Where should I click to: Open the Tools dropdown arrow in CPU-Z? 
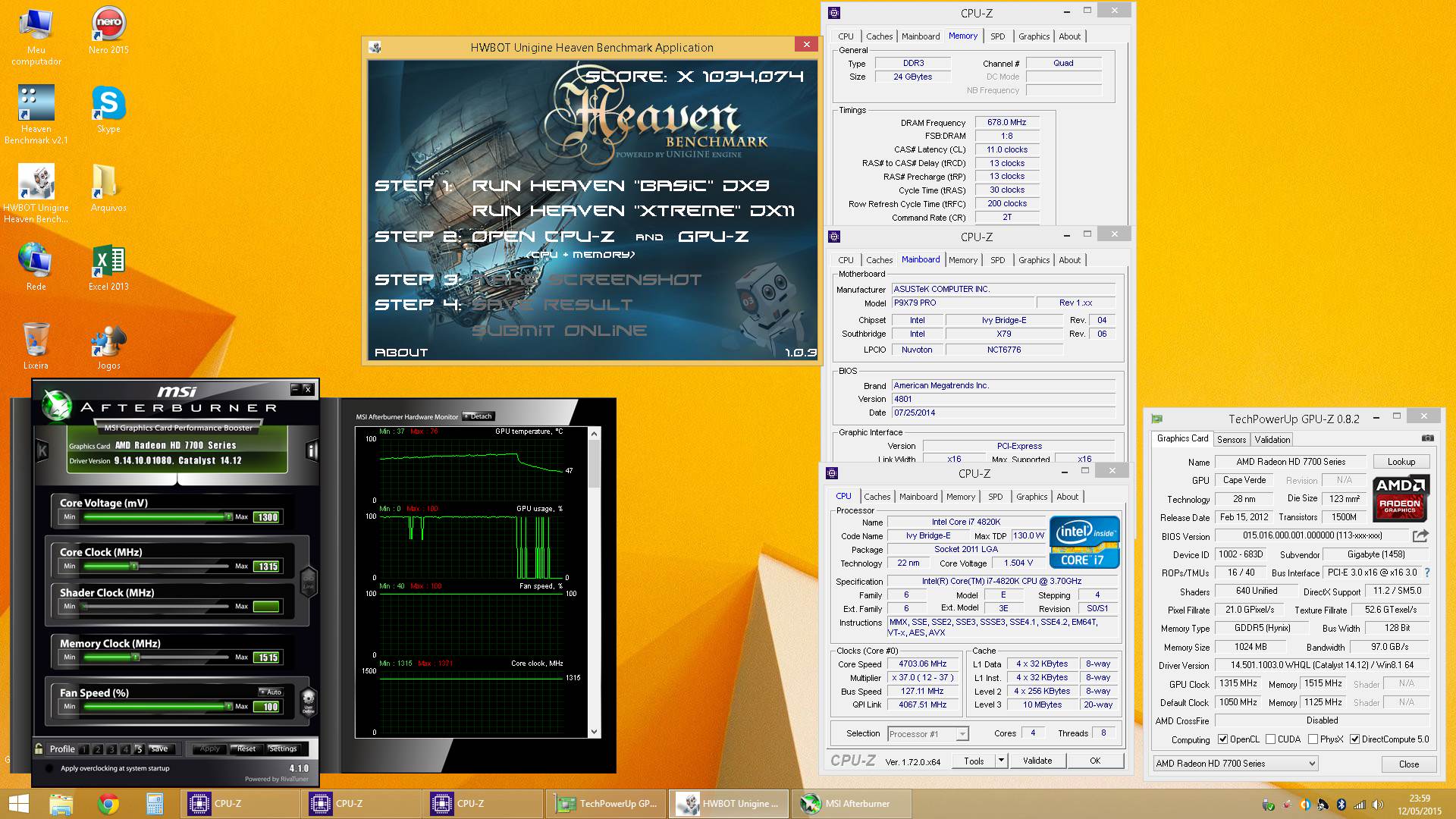(1001, 761)
